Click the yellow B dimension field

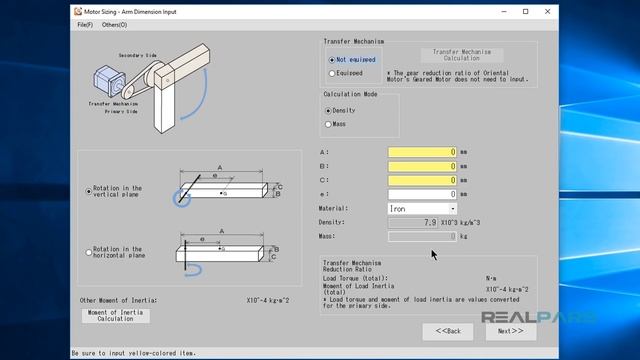(422, 167)
